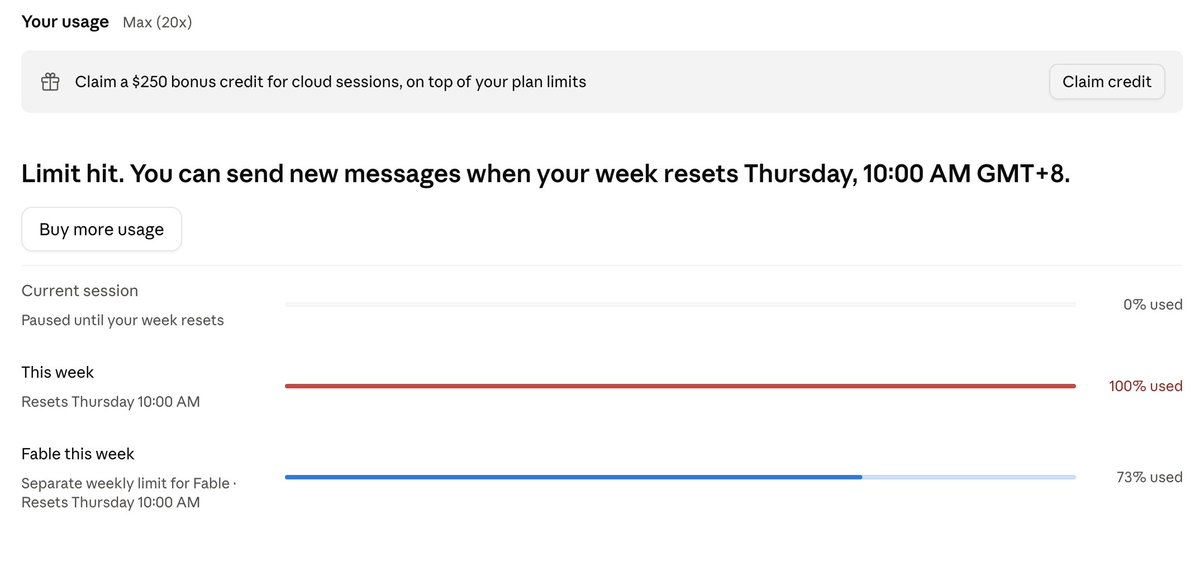This screenshot has height=561, width=1200.
Task: Click the 73% used indicator
Action: (1150, 477)
